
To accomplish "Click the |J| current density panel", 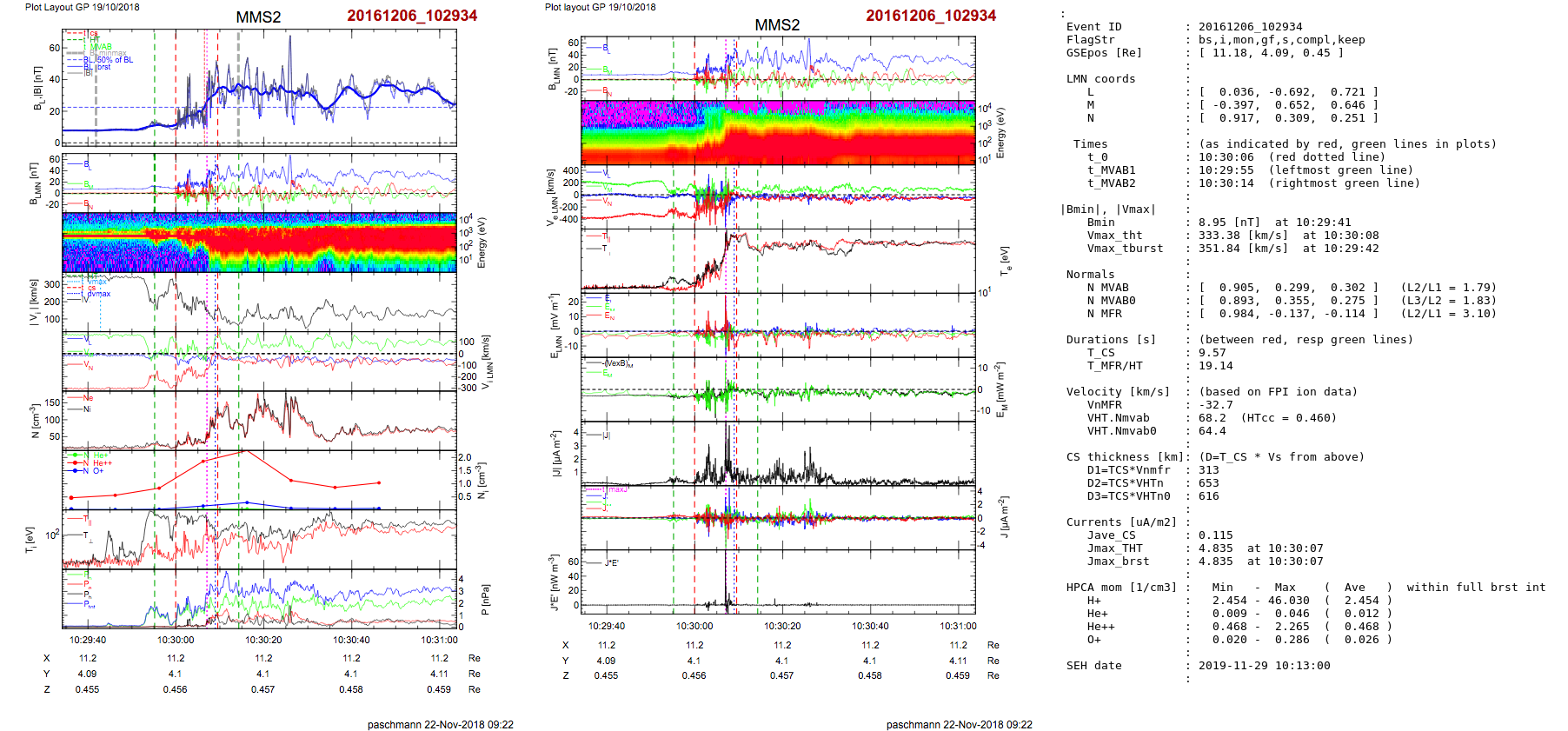I will 778,454.
